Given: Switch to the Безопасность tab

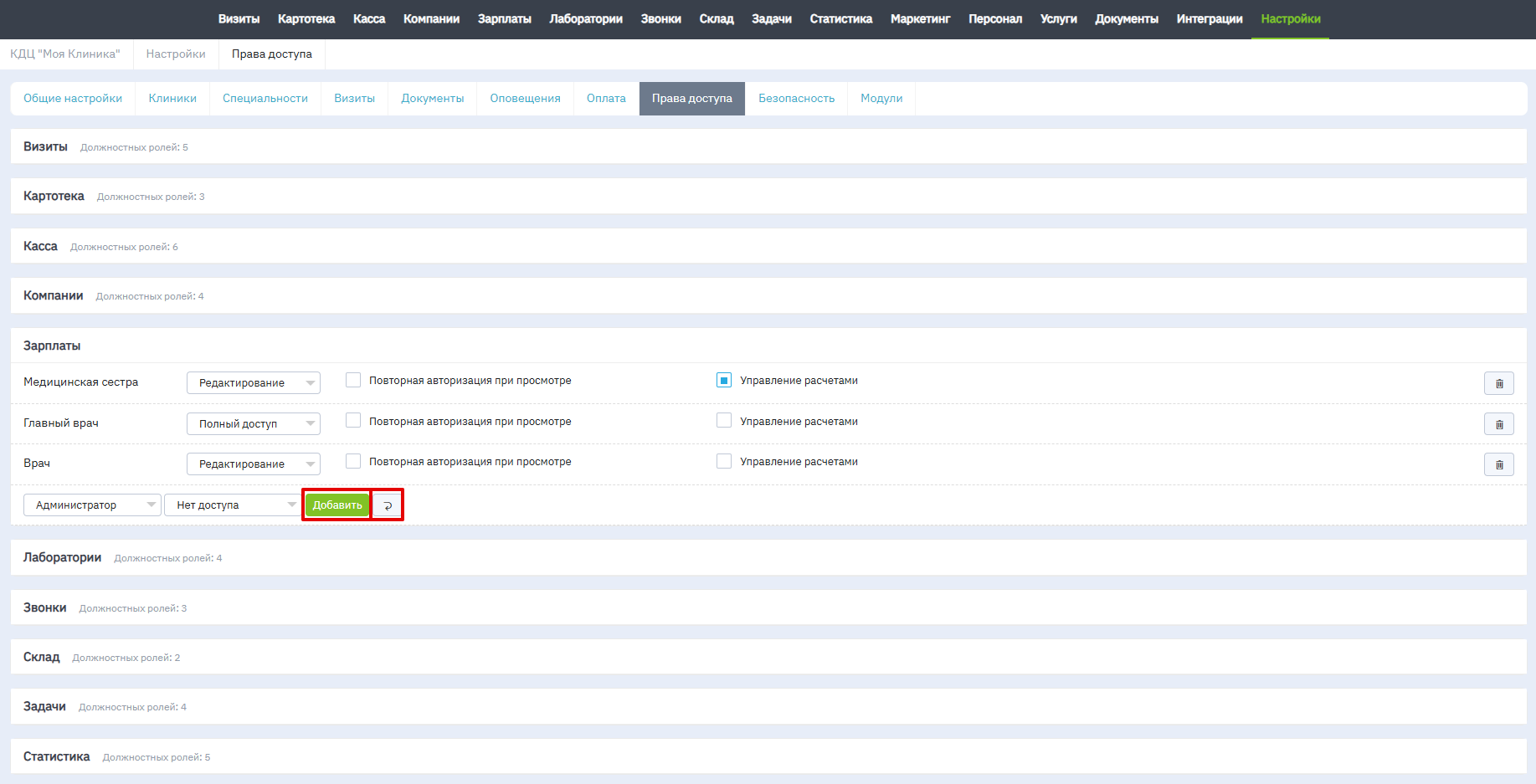Looking at the screenshot, I should click(796, 99).
